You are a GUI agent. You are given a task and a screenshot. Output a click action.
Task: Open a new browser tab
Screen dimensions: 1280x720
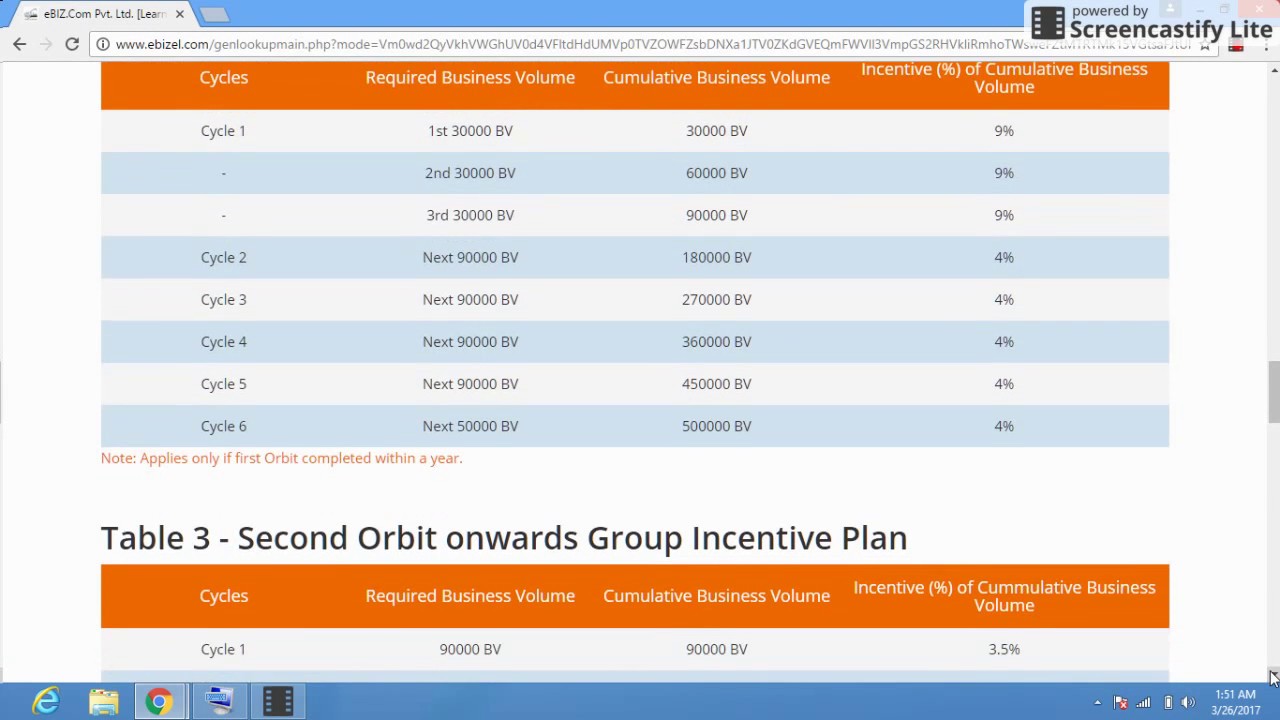click(x=214, y=14)
